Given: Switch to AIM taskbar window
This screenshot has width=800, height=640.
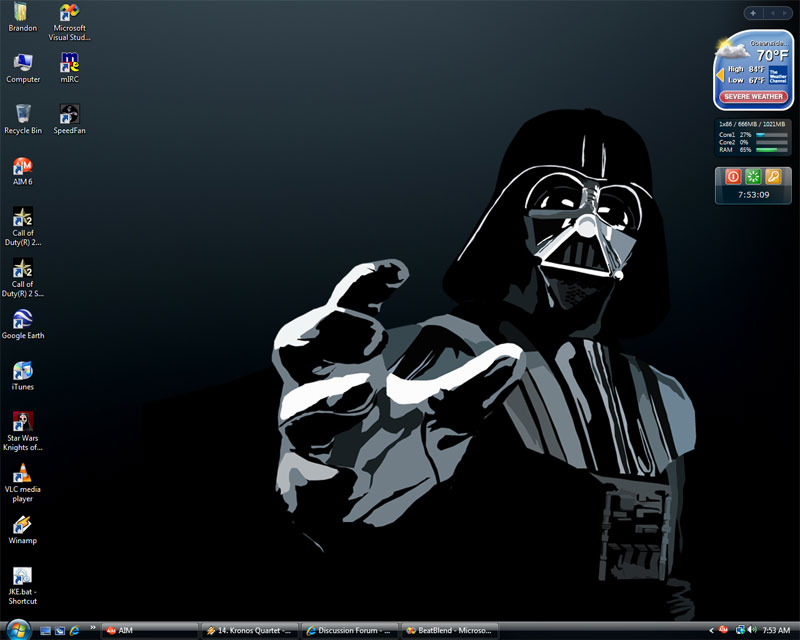Looking at the screenshot, I should [x=149, y=631].
